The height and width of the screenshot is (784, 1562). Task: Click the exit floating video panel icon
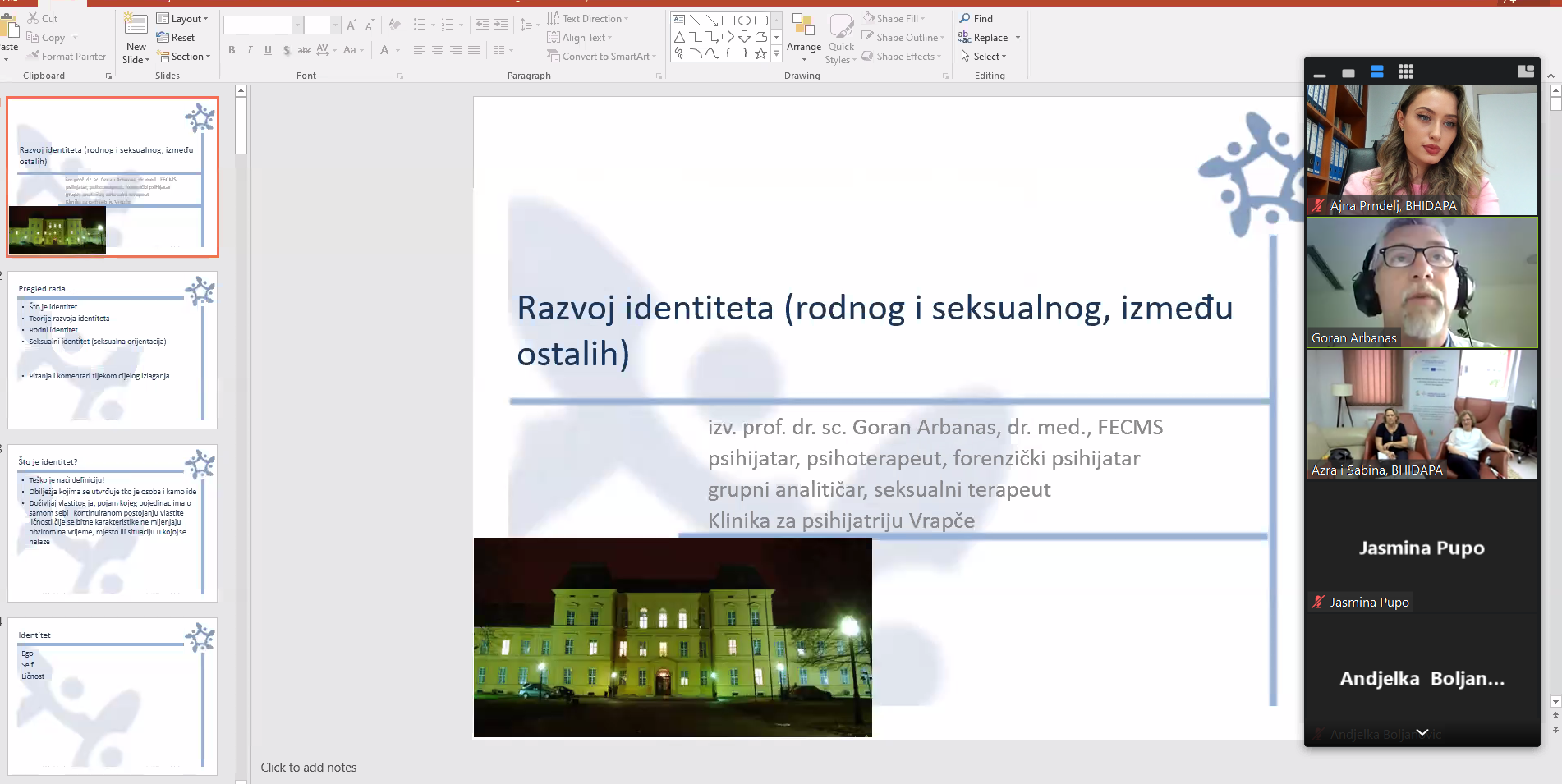click(1525, 71)
